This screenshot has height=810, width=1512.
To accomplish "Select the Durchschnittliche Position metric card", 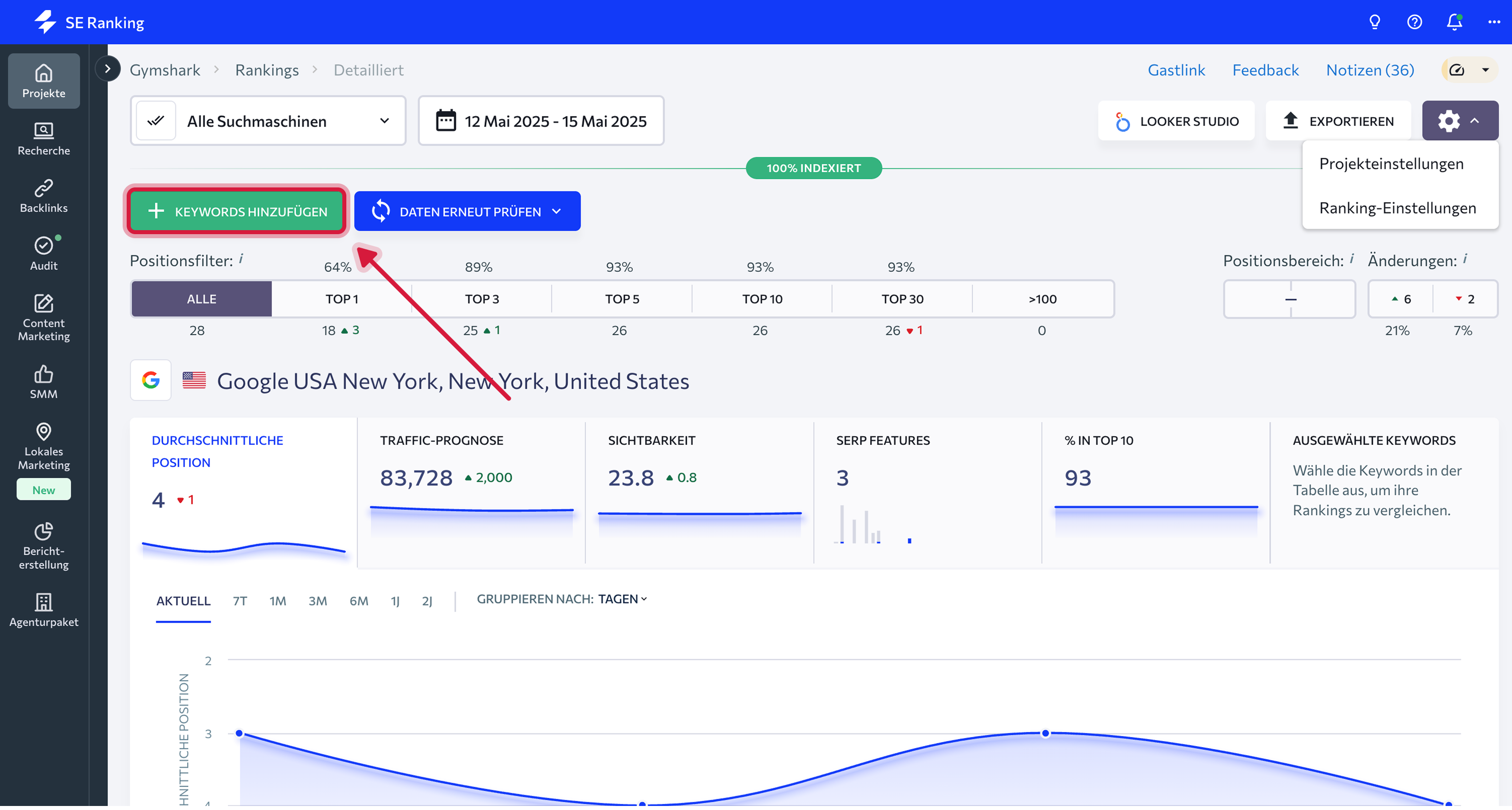I will 244,493.
